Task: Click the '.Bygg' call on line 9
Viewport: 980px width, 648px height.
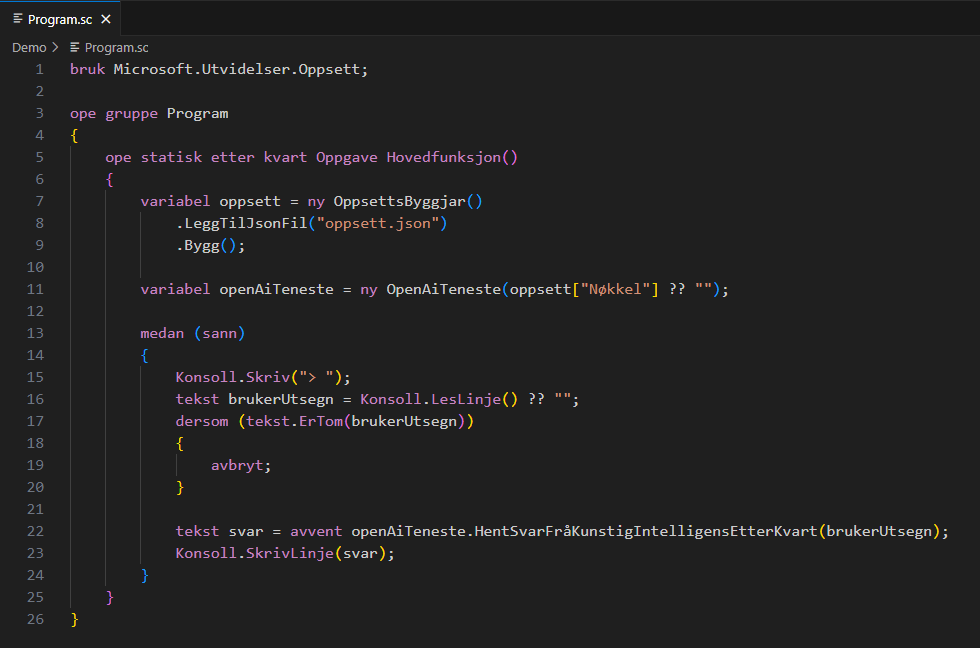Action: 198,246
